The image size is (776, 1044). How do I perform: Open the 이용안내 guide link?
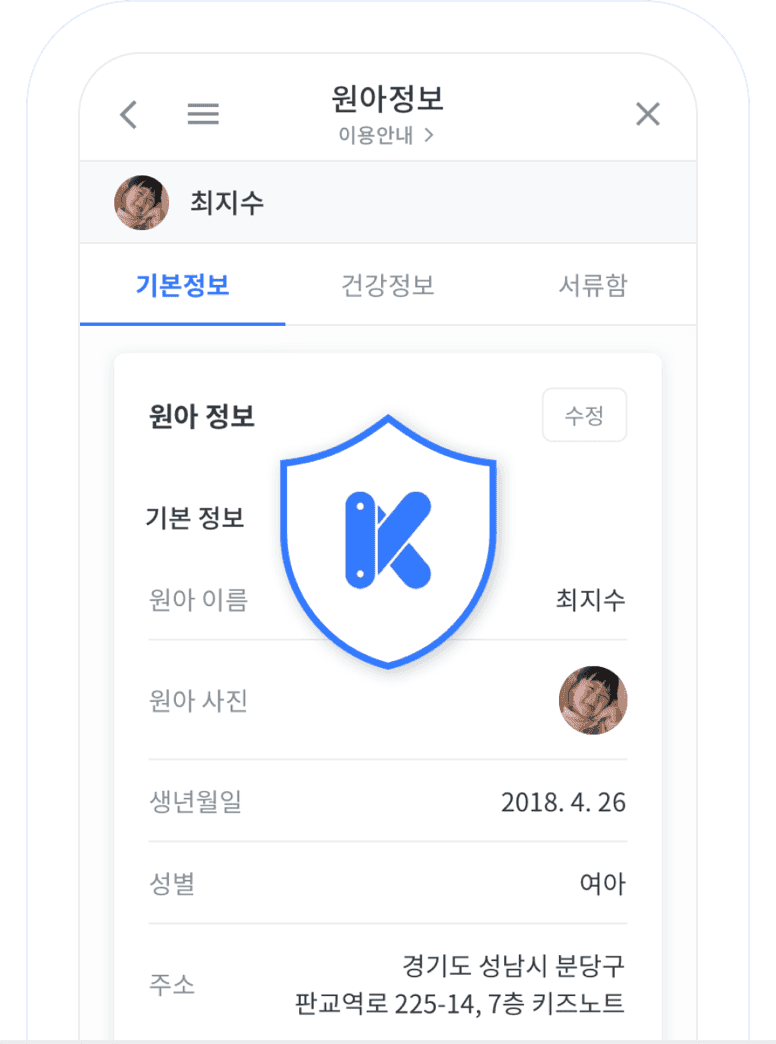386,136
